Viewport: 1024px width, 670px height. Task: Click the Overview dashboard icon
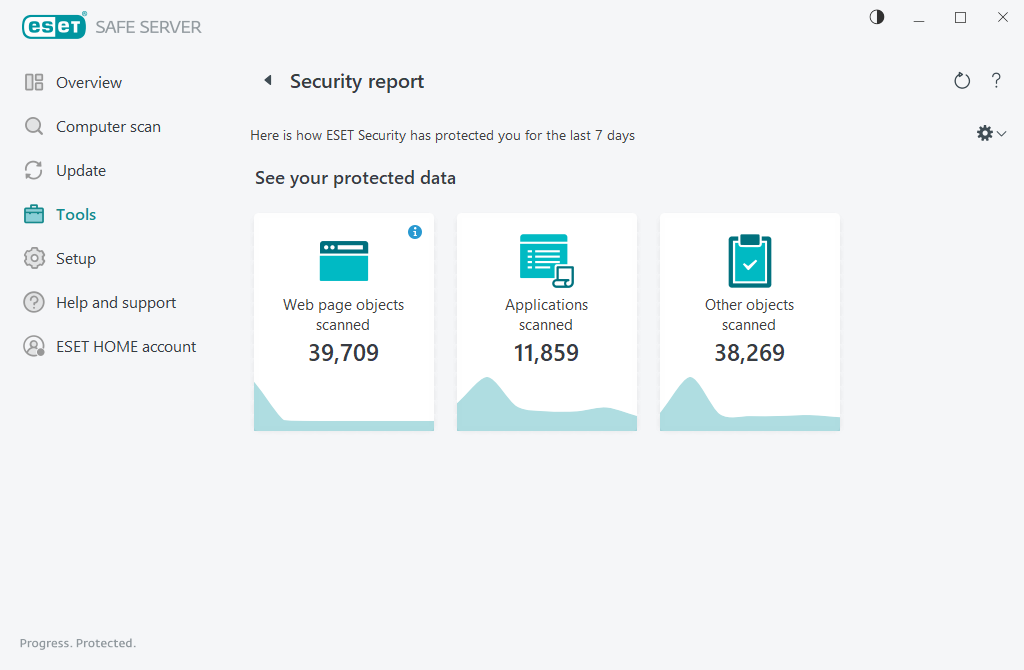click(x=34, y=82)
